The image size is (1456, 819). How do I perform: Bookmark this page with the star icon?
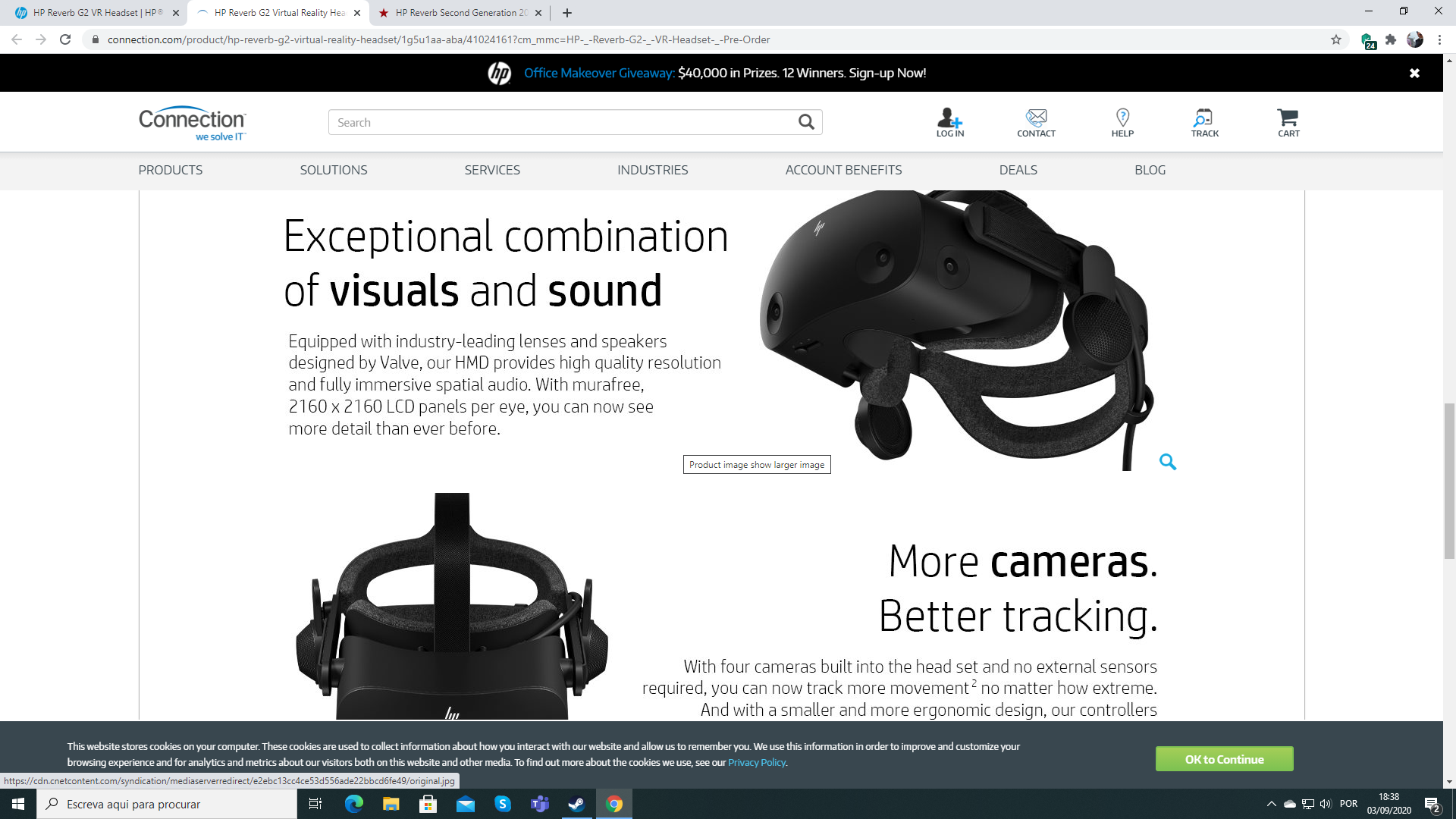click(1336, 39)
